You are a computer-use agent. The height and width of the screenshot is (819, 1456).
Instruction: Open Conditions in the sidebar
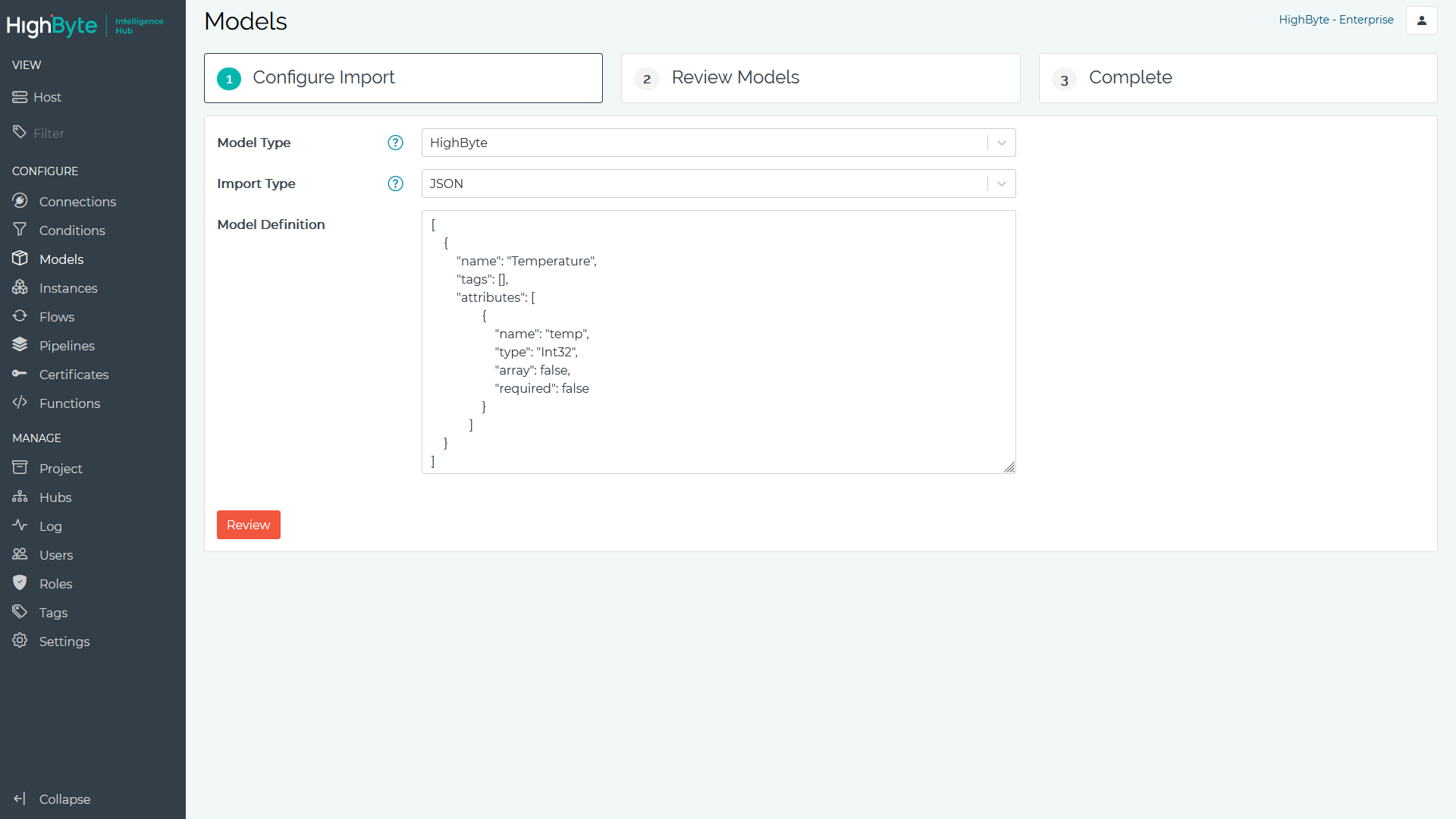point(72,231)
